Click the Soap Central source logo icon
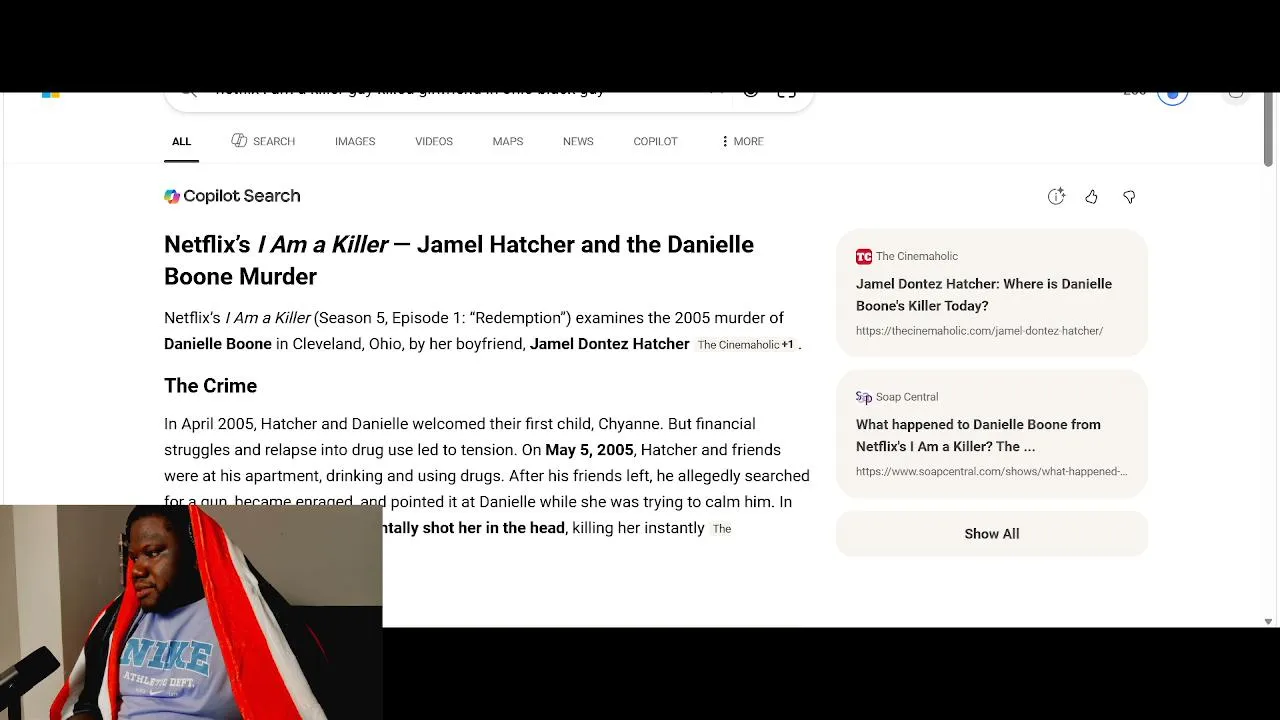The image size is (1280, 720). [864, 397]
